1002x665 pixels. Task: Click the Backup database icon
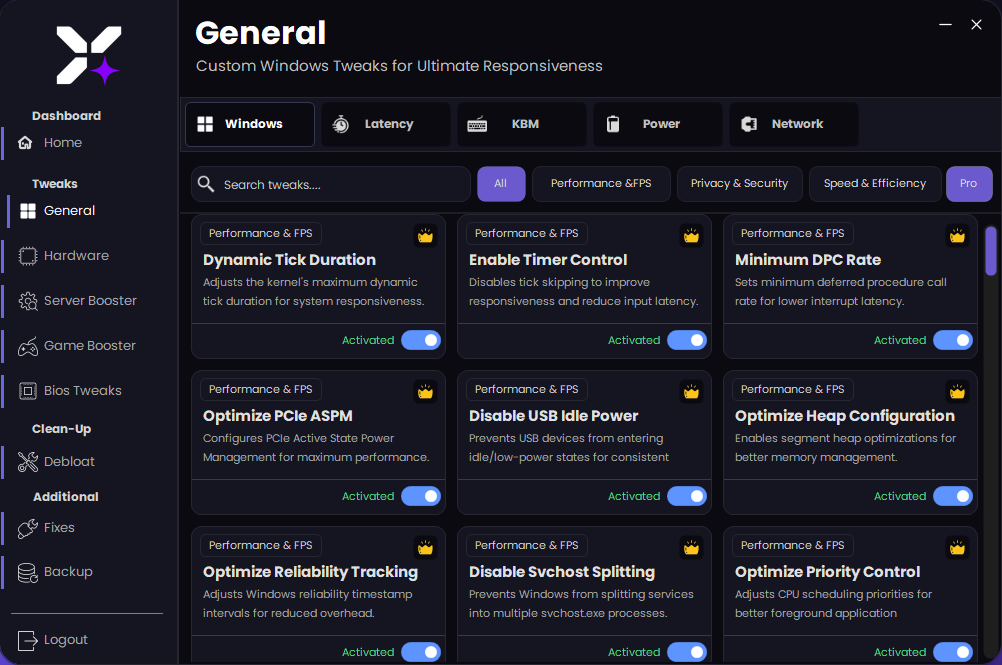(27, 571)
